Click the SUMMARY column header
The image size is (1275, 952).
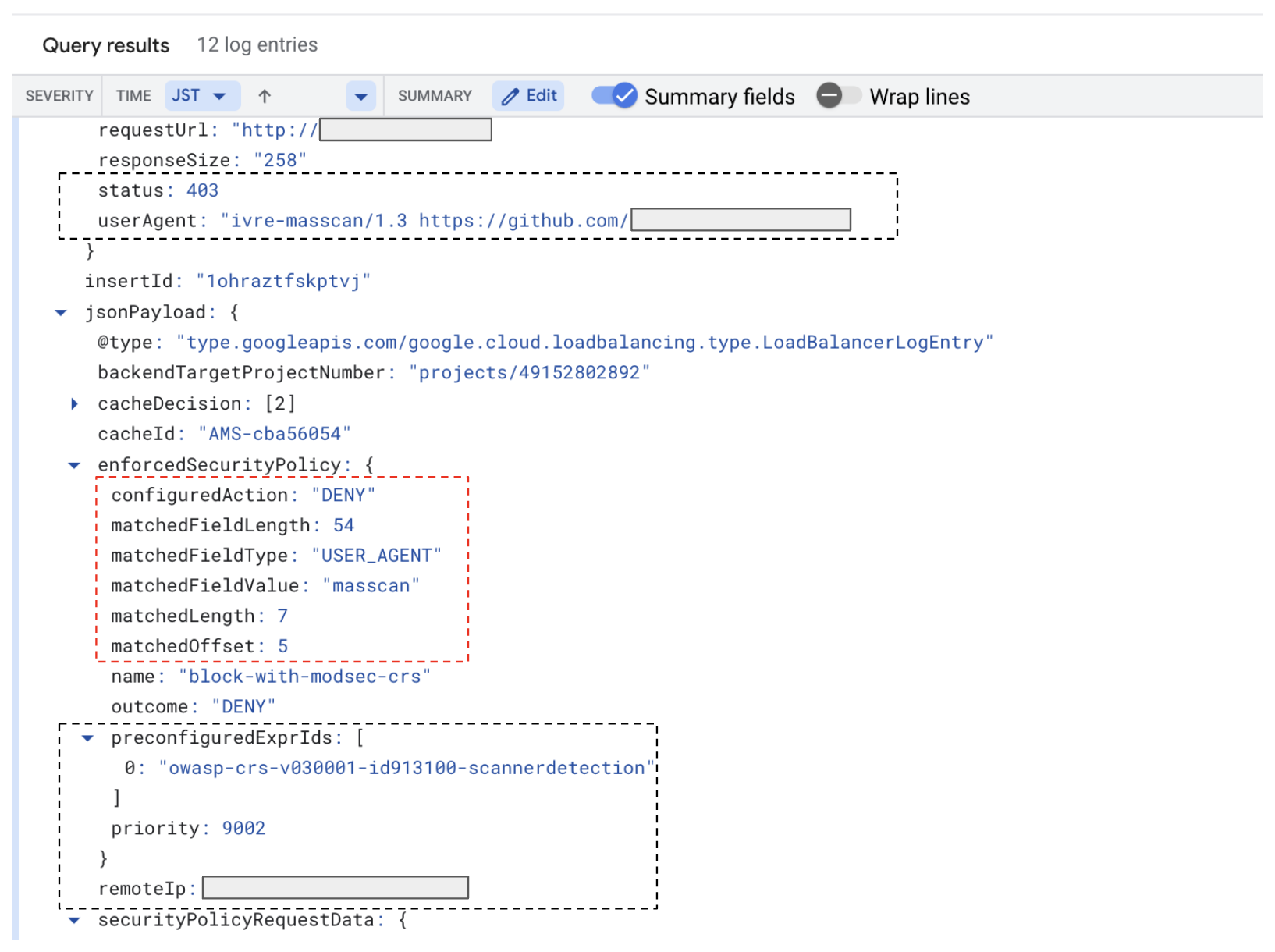click(435, 96)
